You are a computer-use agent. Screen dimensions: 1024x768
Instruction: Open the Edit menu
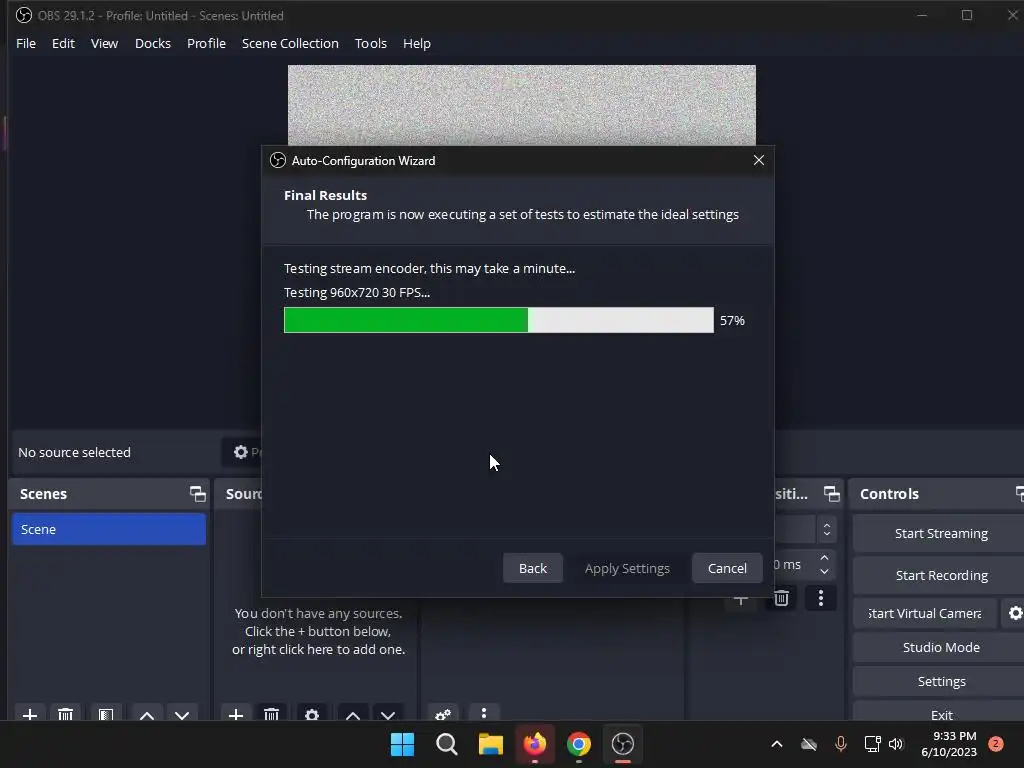[x=63, y=43]
